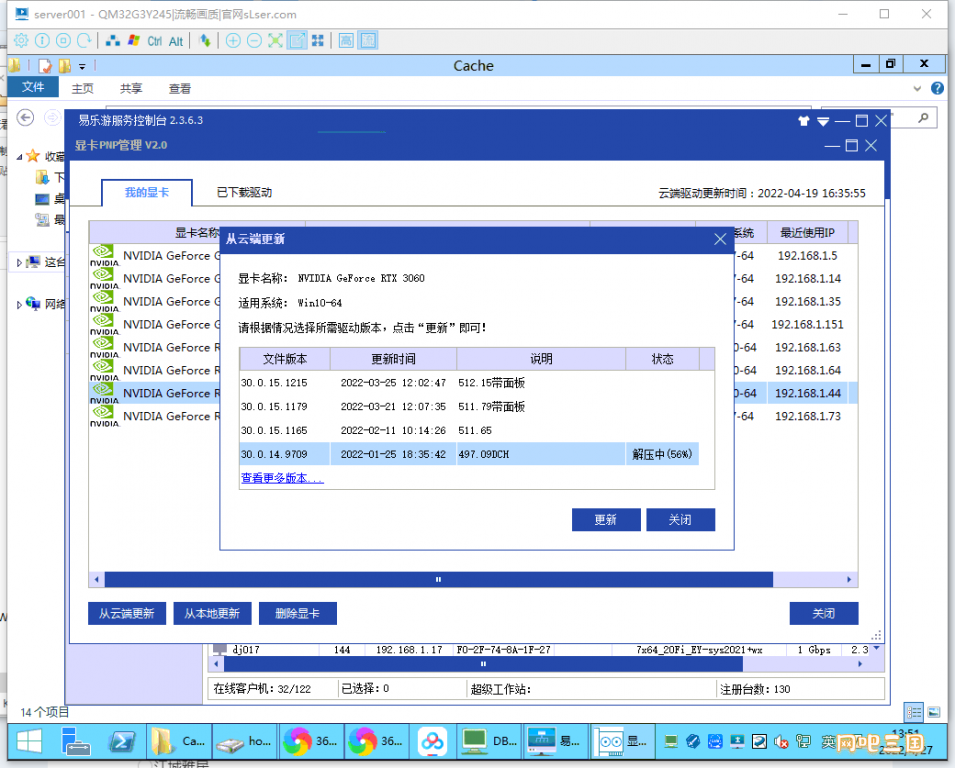Open Windows Start button
Screen dimensions: 955x768
(30, 741)
